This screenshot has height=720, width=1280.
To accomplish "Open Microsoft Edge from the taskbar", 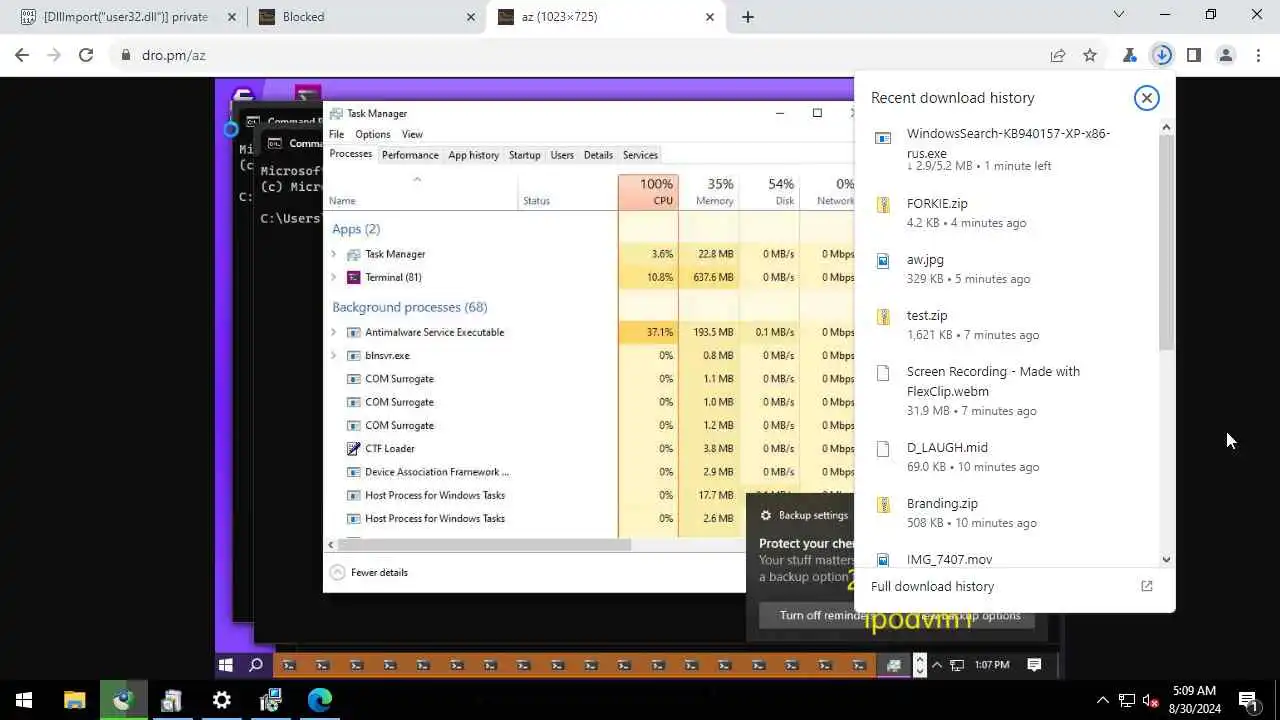I will [319, 700].
